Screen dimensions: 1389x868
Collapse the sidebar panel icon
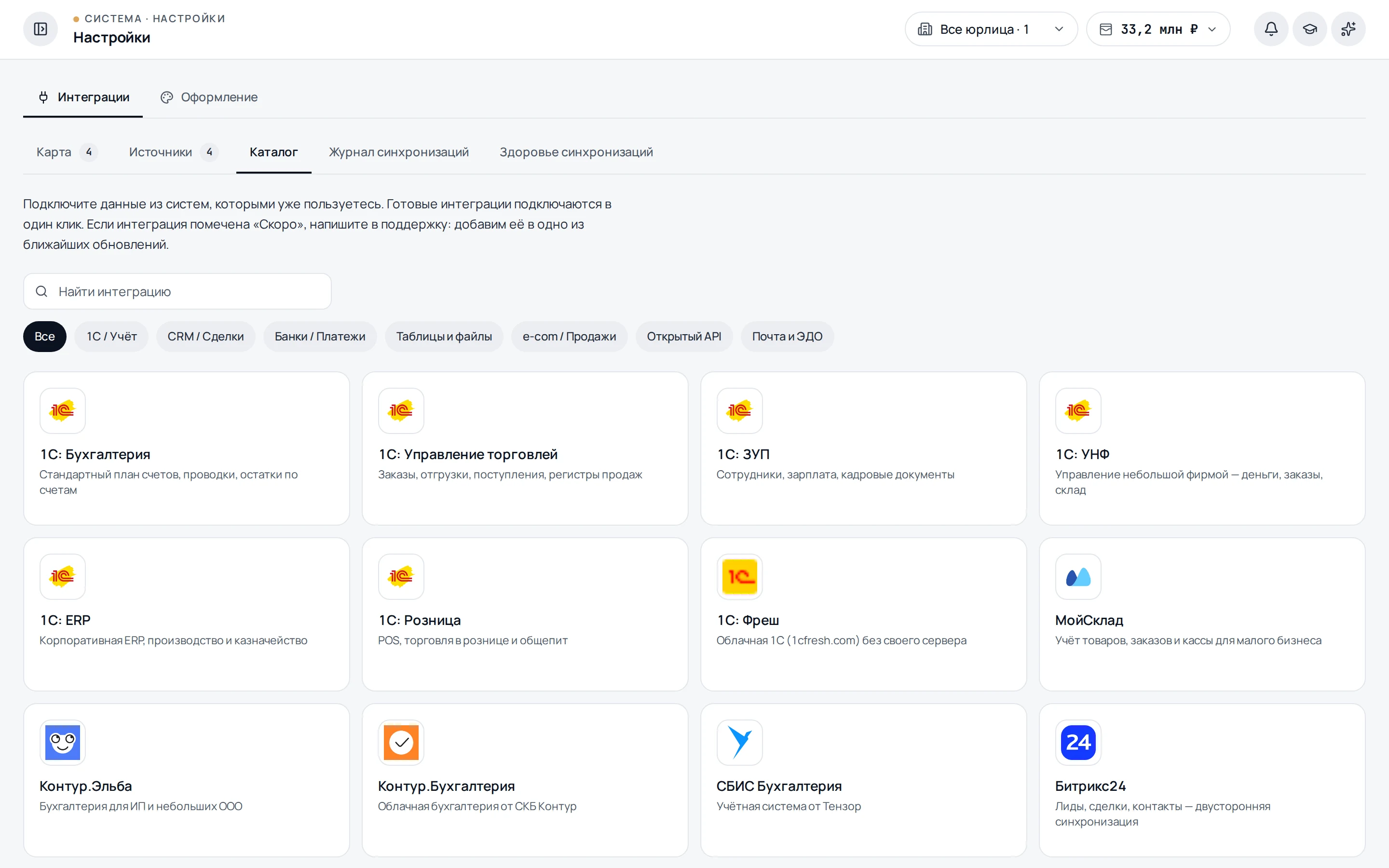pyautogui.click(x=40, y=29)
